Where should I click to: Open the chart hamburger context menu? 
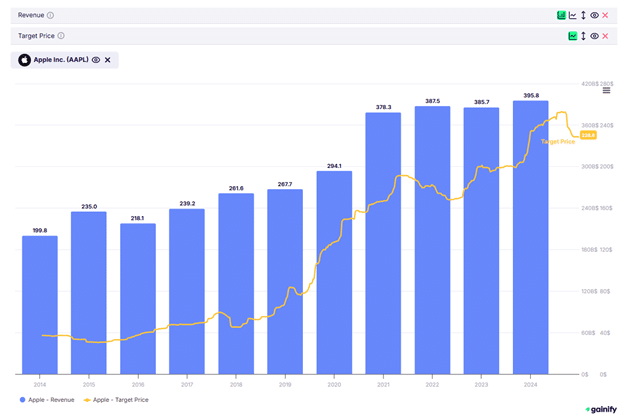tap(606, 90)
